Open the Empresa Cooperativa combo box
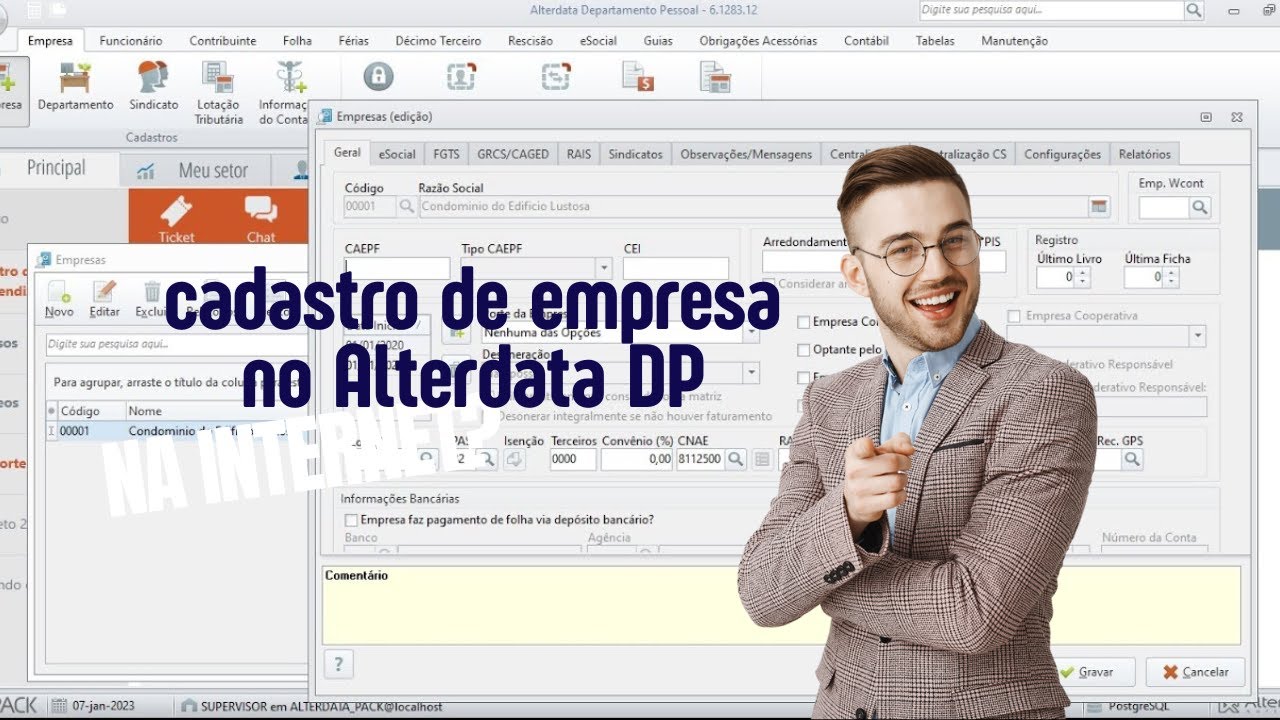Viewport: 1280px width, 720px height. pos(1106,335)
